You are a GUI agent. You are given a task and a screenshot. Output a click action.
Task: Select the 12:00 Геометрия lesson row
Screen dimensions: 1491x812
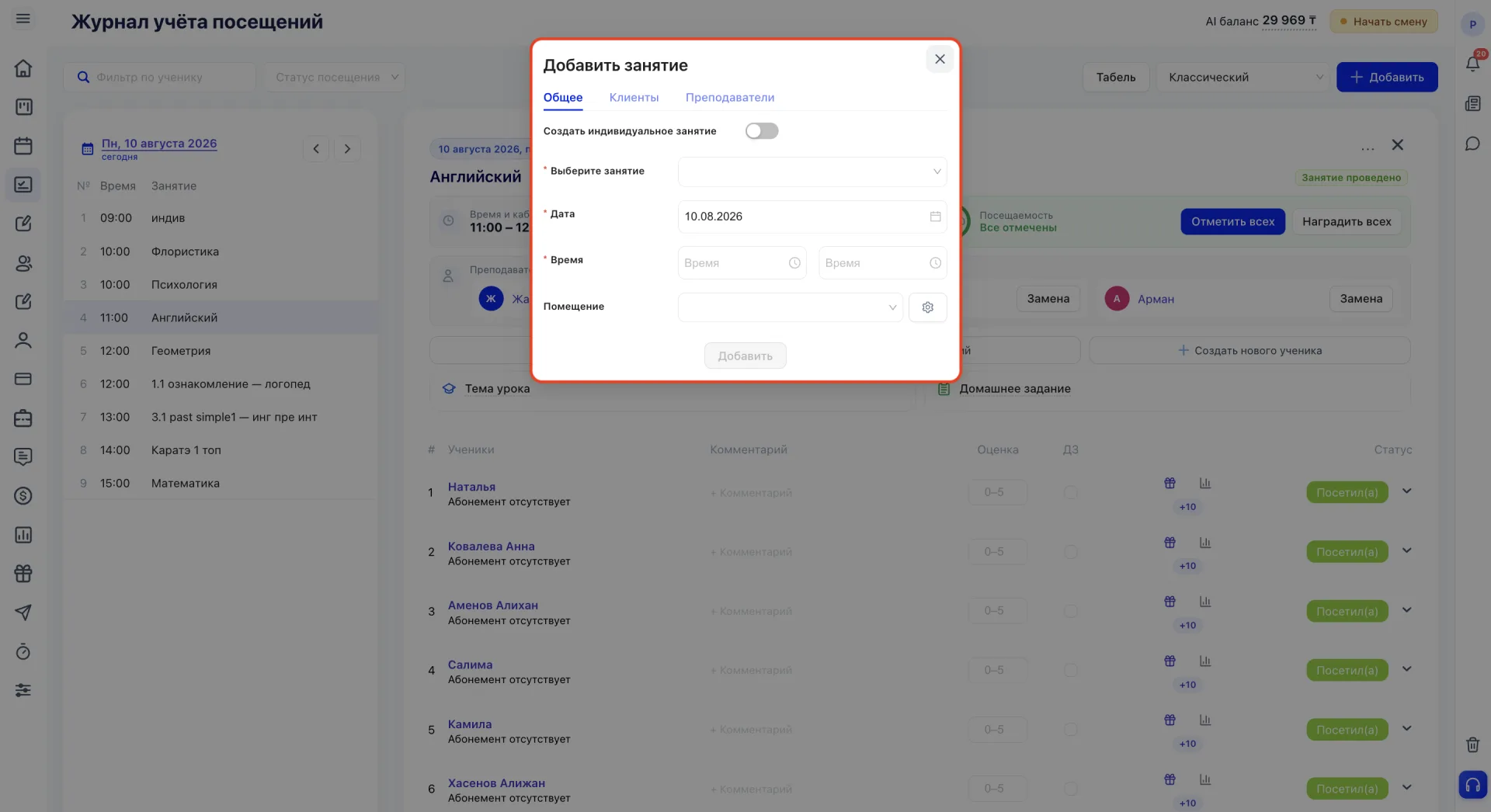point(221,351)
